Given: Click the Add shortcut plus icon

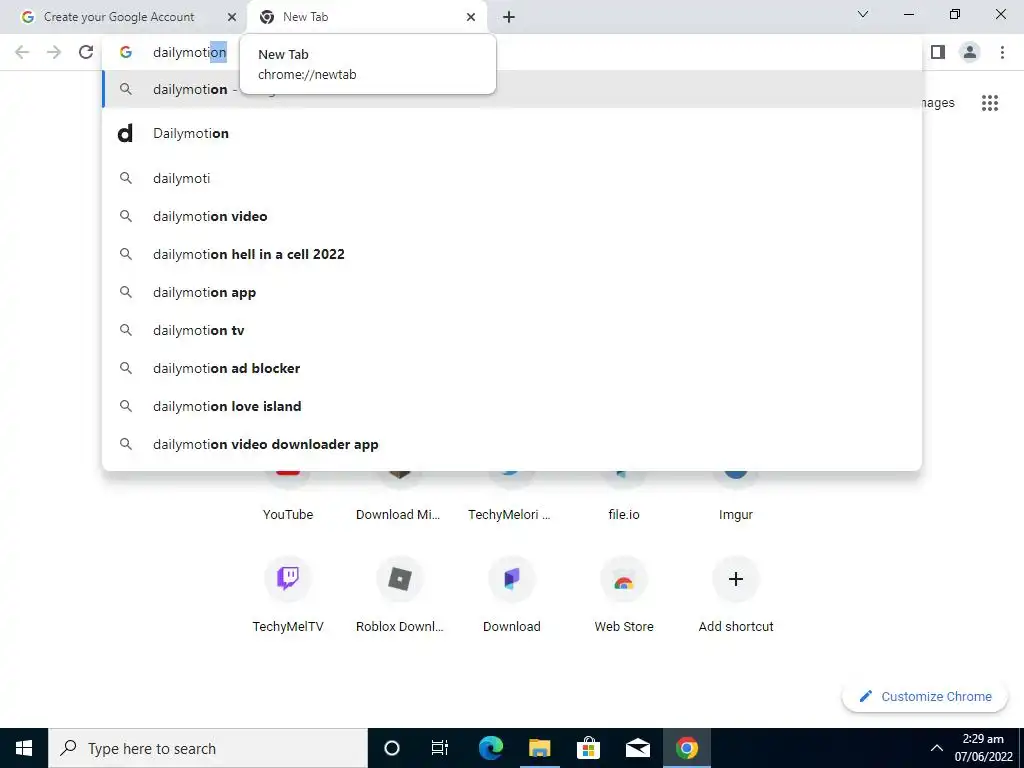Looking at the screenshot, I should click(x=736, y=579).
